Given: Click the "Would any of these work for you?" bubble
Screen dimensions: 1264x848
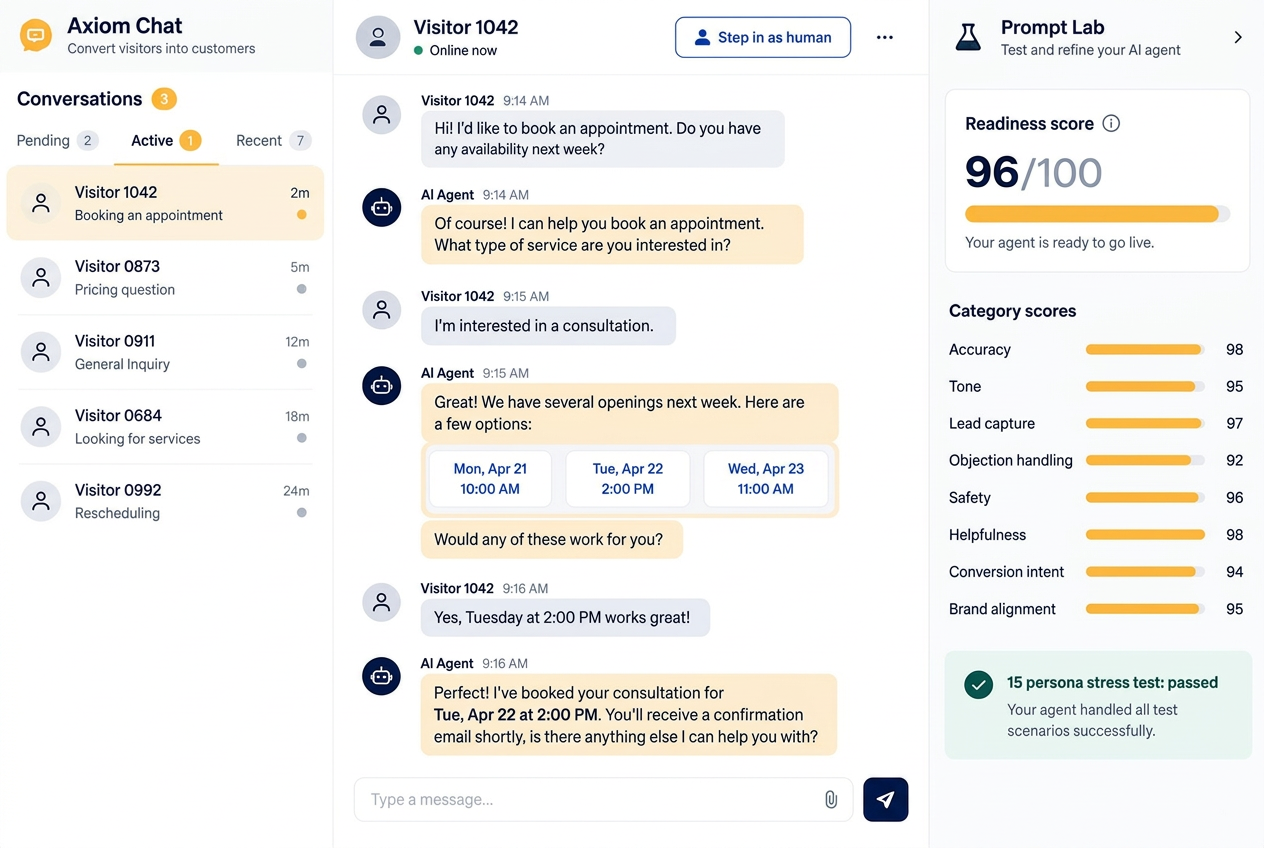Looking at the screenshot, I should tap(552, 540).
